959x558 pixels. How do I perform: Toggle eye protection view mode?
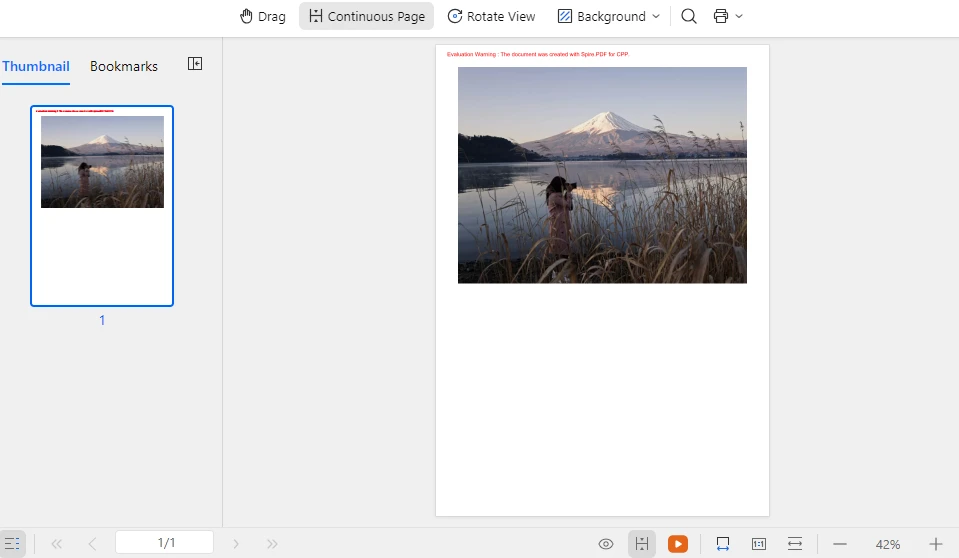point(606,544)
